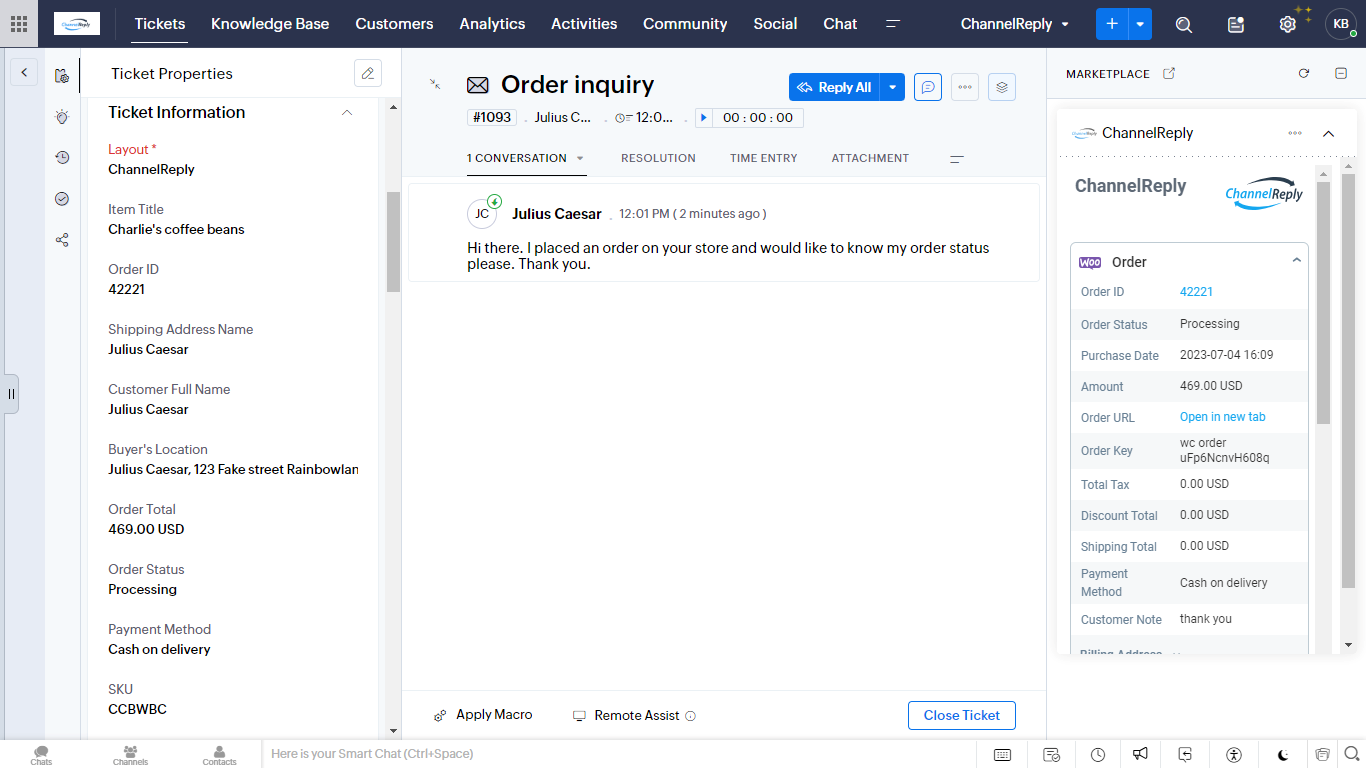1366x768 pixels.
Task: Open the Reply All dropdown arrow
Action: click(x=893, y=87)
